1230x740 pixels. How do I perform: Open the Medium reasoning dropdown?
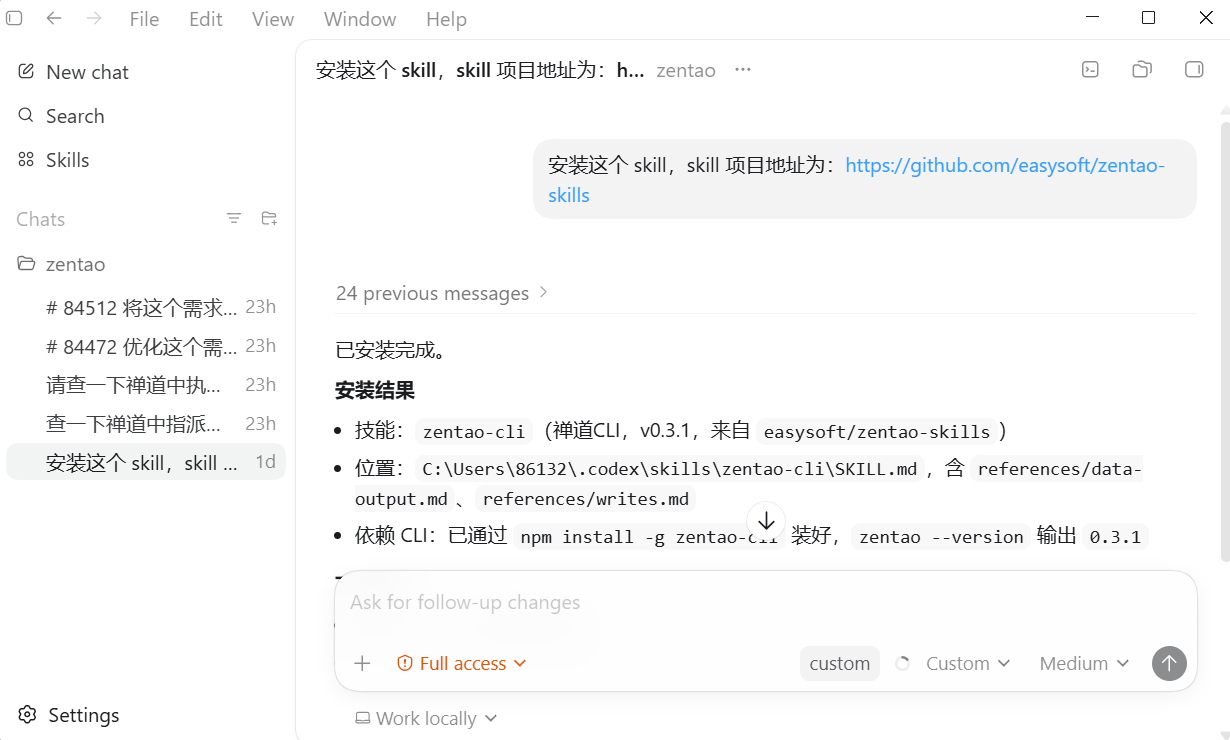pyautogui.click(x=1084, y=663)
